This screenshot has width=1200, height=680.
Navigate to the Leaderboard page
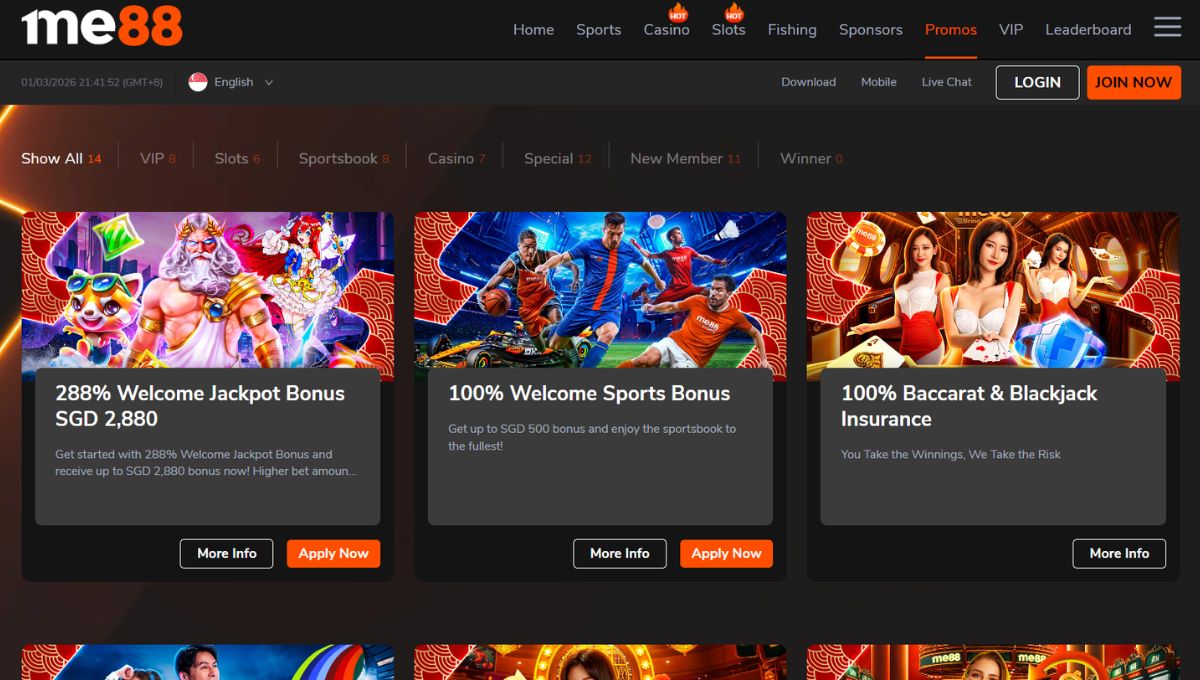[1088, 30]
